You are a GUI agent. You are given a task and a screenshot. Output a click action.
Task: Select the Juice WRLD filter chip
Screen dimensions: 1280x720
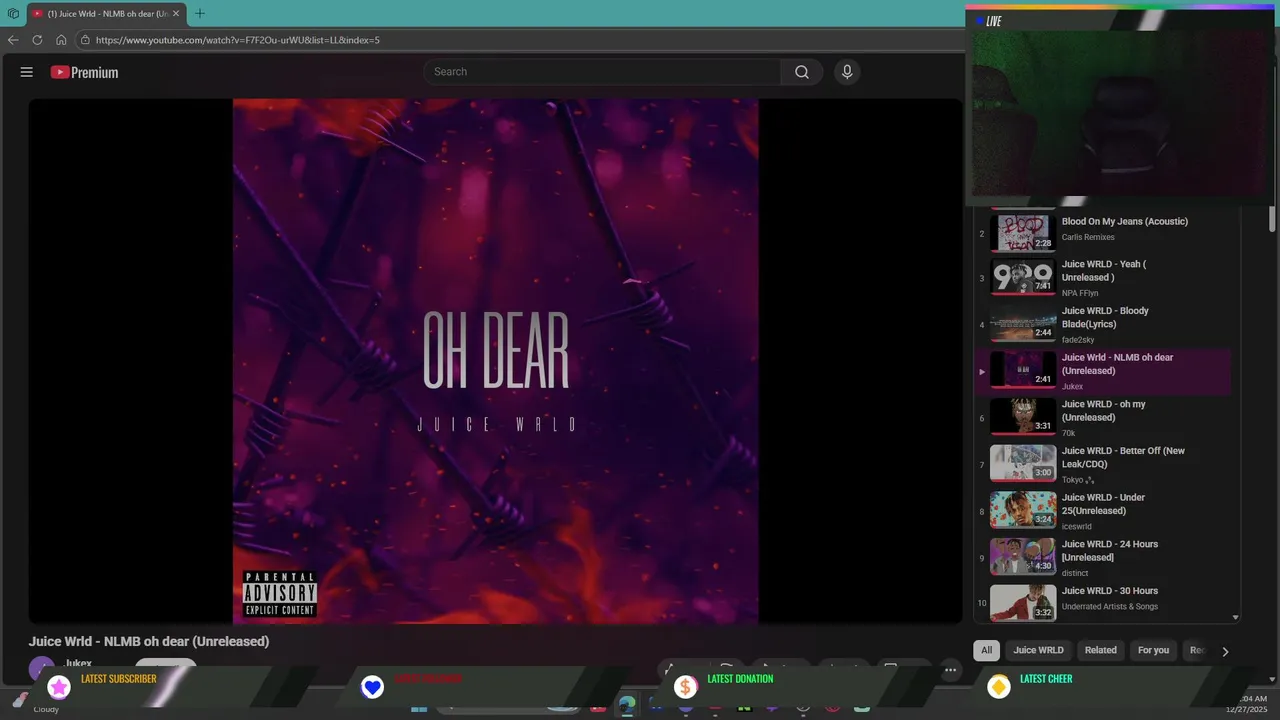pyautogui.click(x=1038, y=650)
